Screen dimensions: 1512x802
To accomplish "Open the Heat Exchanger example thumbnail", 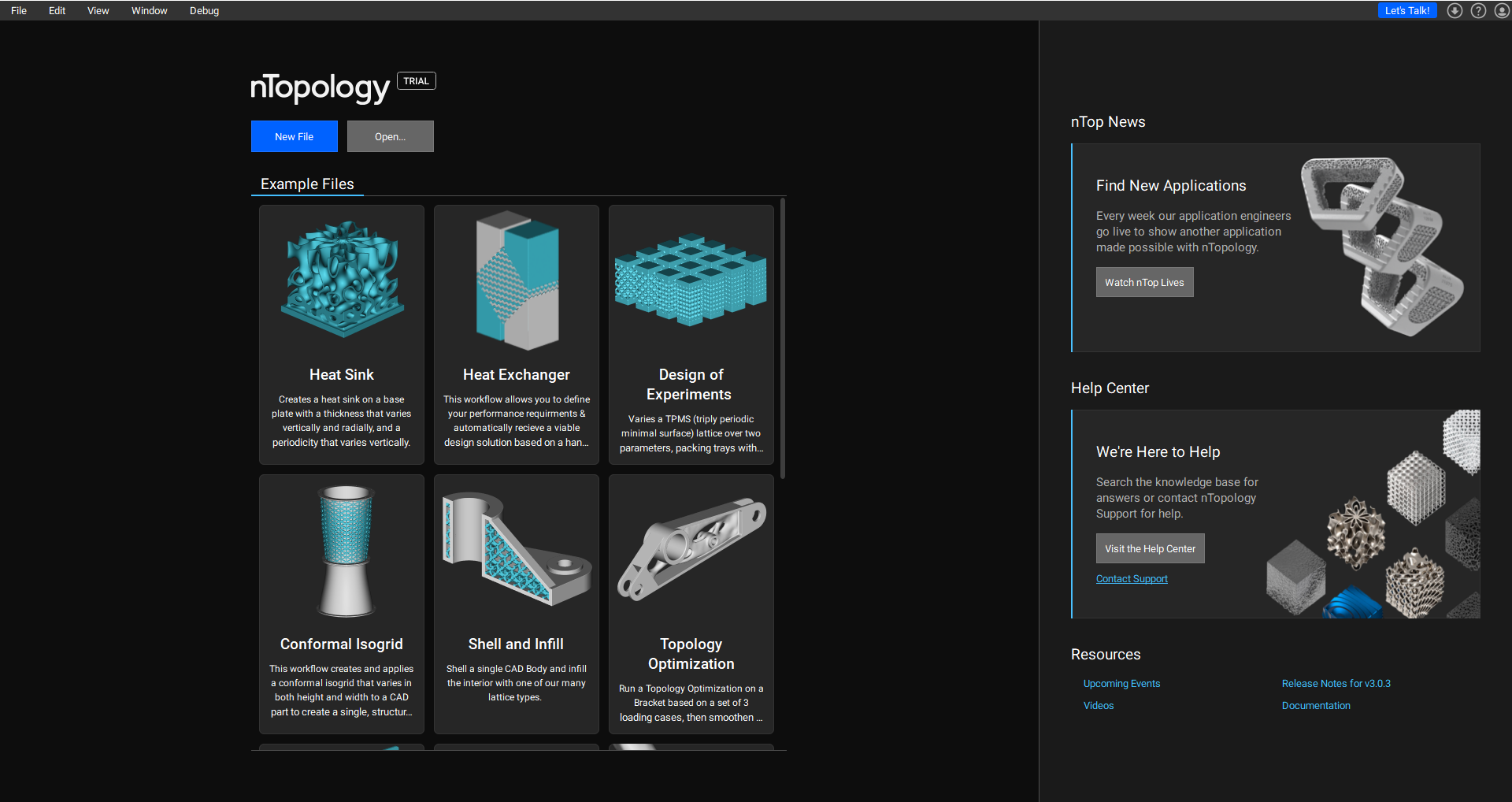I will click(517, 280).
